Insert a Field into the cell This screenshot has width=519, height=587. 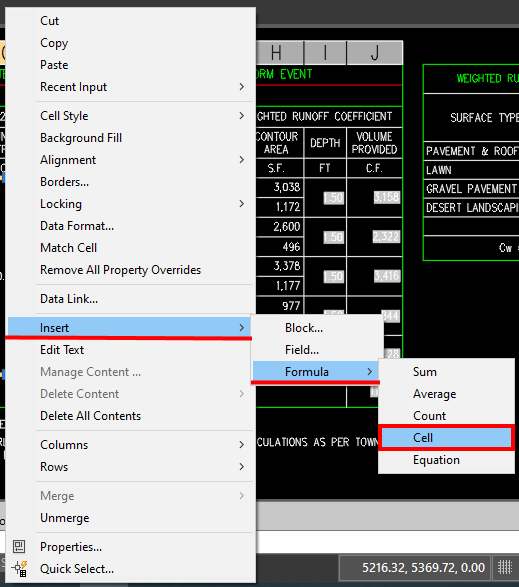point(317,350)
